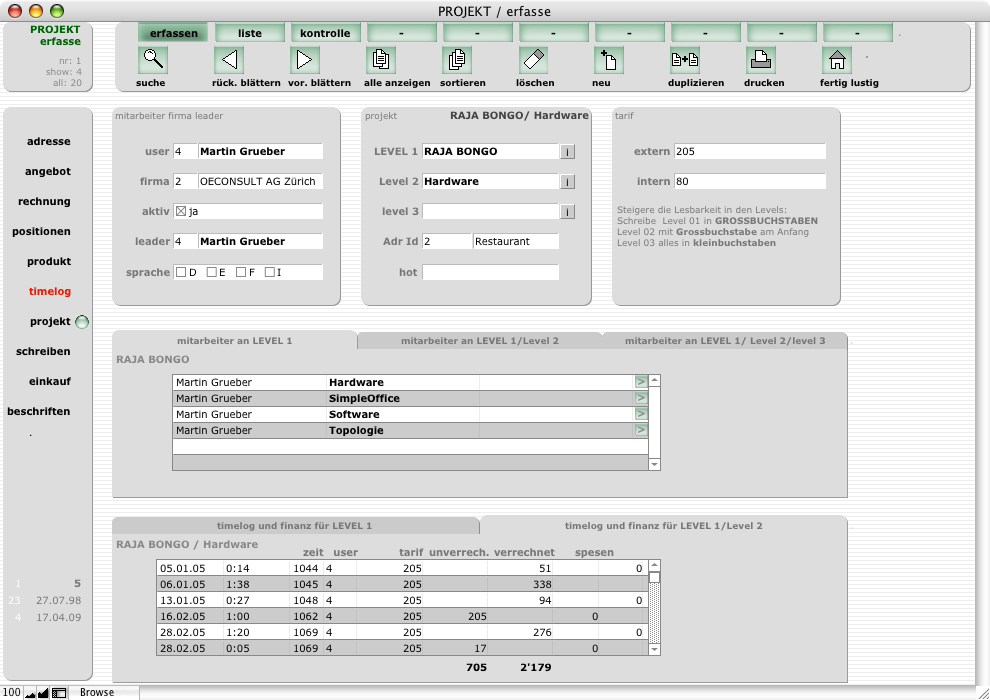Open rechnung in the left sidebar
The height and width of the screenshot is (700, 990).
[44, 202]
